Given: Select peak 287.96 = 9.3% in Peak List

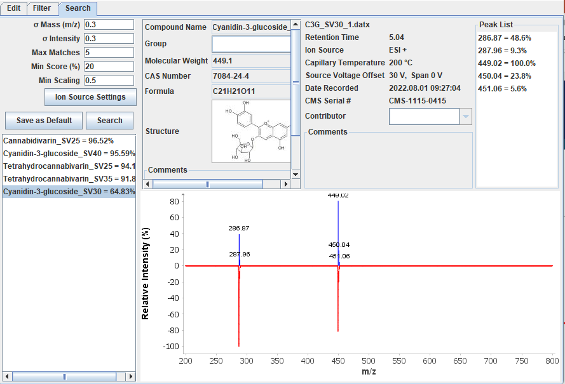Looking at the screenshot, I should [x=502, y=50].
